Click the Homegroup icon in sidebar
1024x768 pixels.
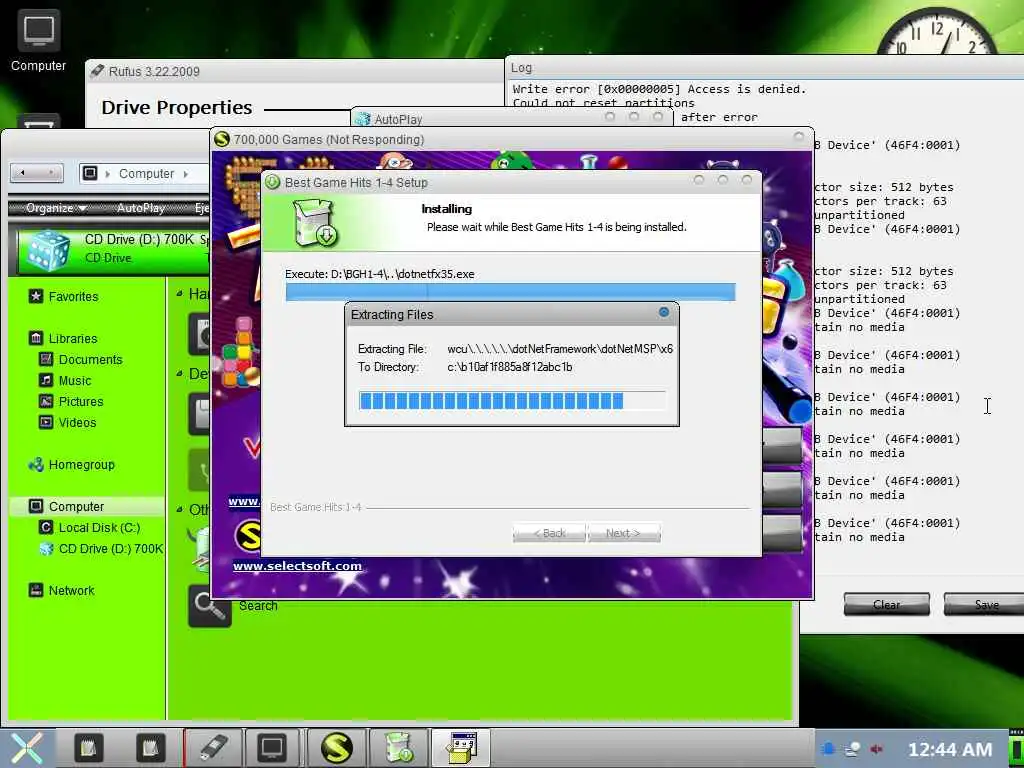pos(36,464)
